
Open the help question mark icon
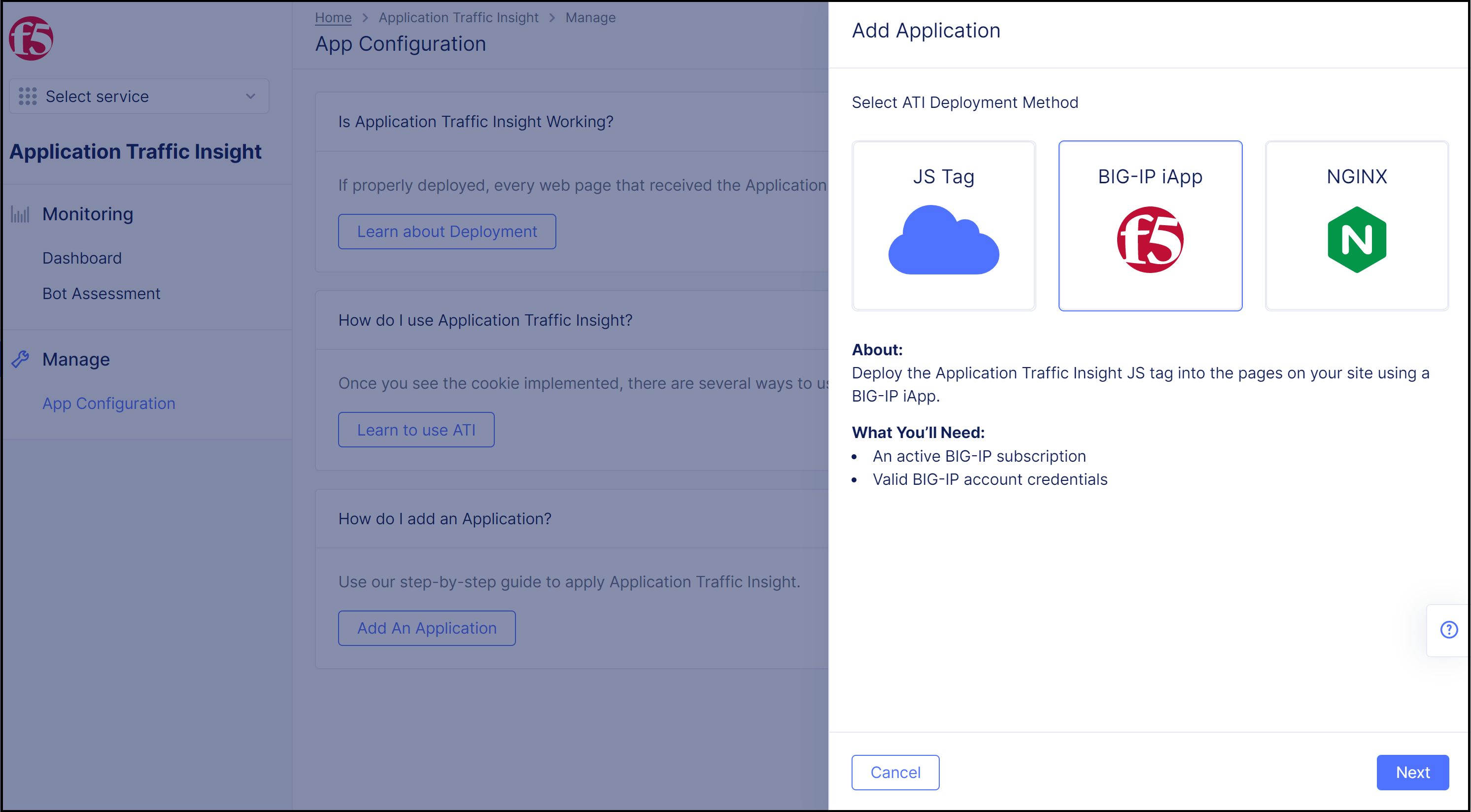pyautogui.click(x=1449, y=630)
